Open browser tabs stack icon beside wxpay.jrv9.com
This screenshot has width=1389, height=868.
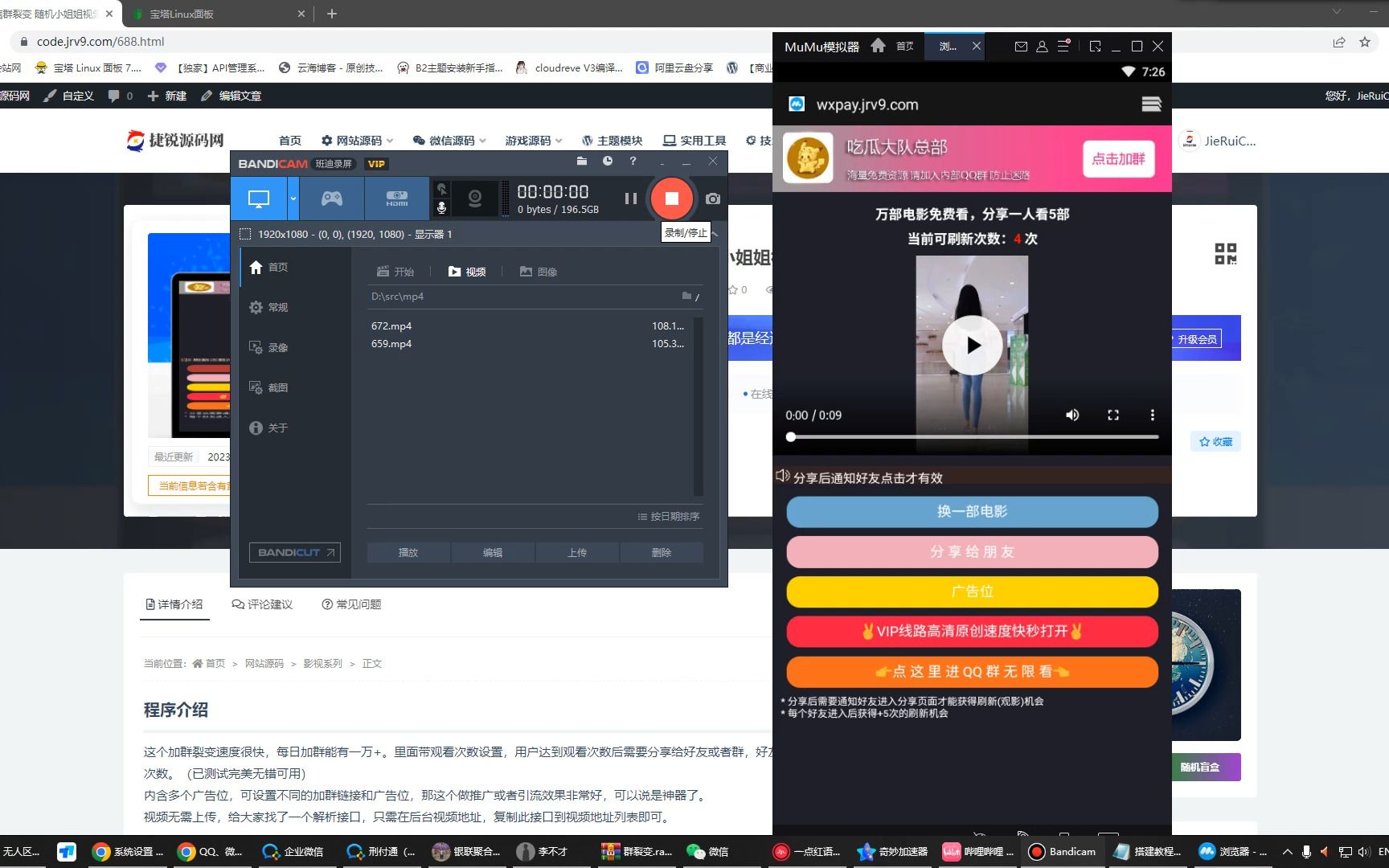click(x=1151, y=104)
